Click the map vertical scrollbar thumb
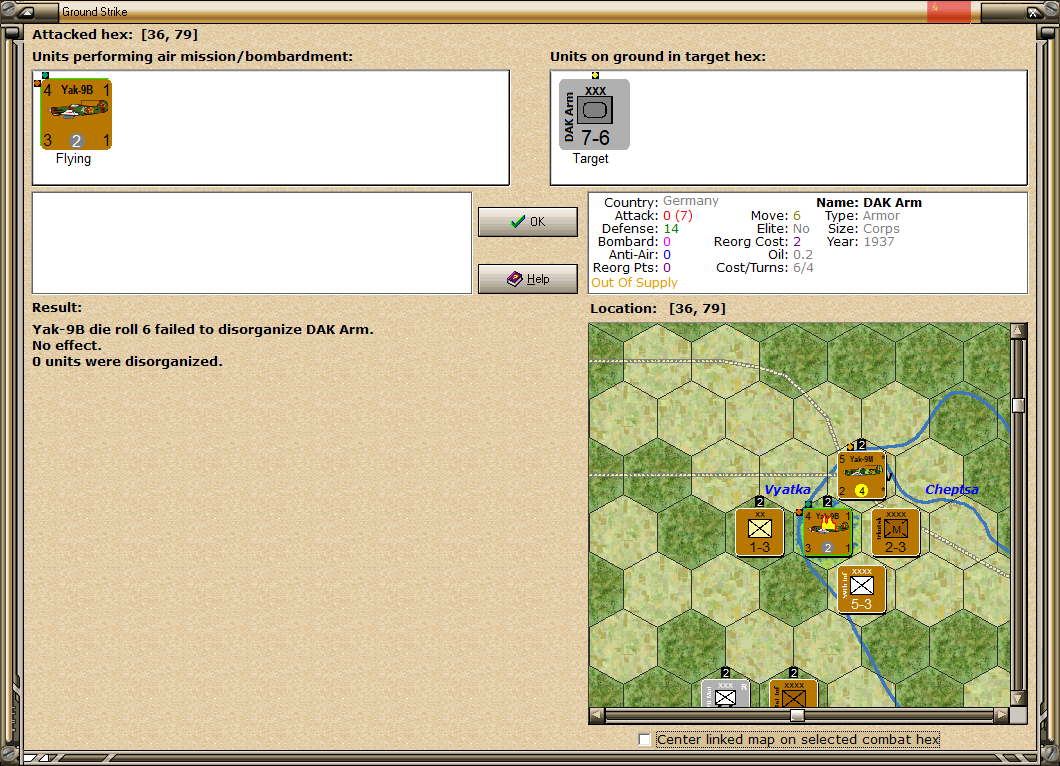This screenshot has width=1060, height=766. [x=1018, y=405]
